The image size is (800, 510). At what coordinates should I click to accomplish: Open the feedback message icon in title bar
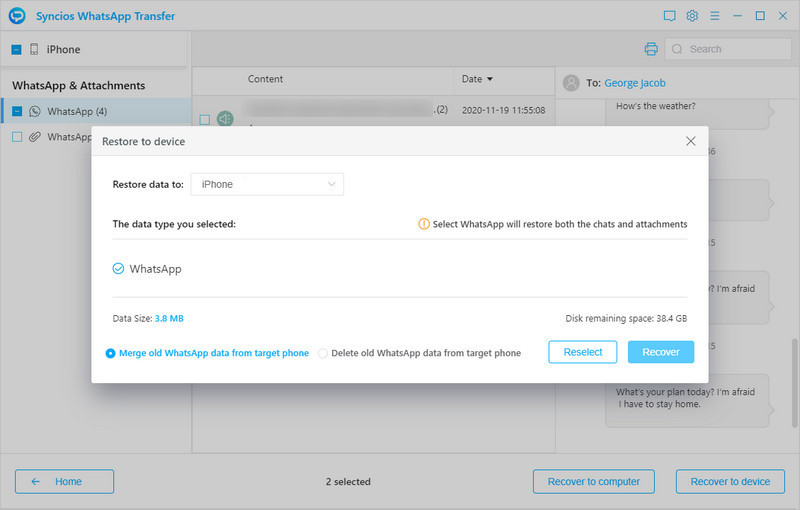click(669, 16)
